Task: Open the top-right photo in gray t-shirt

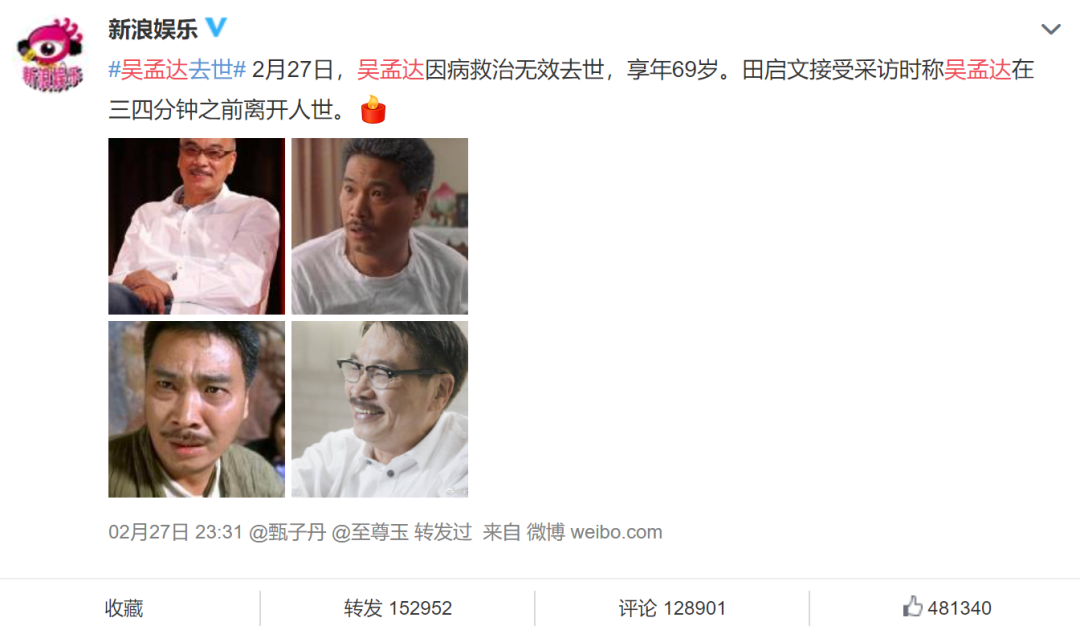Action: [380, 226]
